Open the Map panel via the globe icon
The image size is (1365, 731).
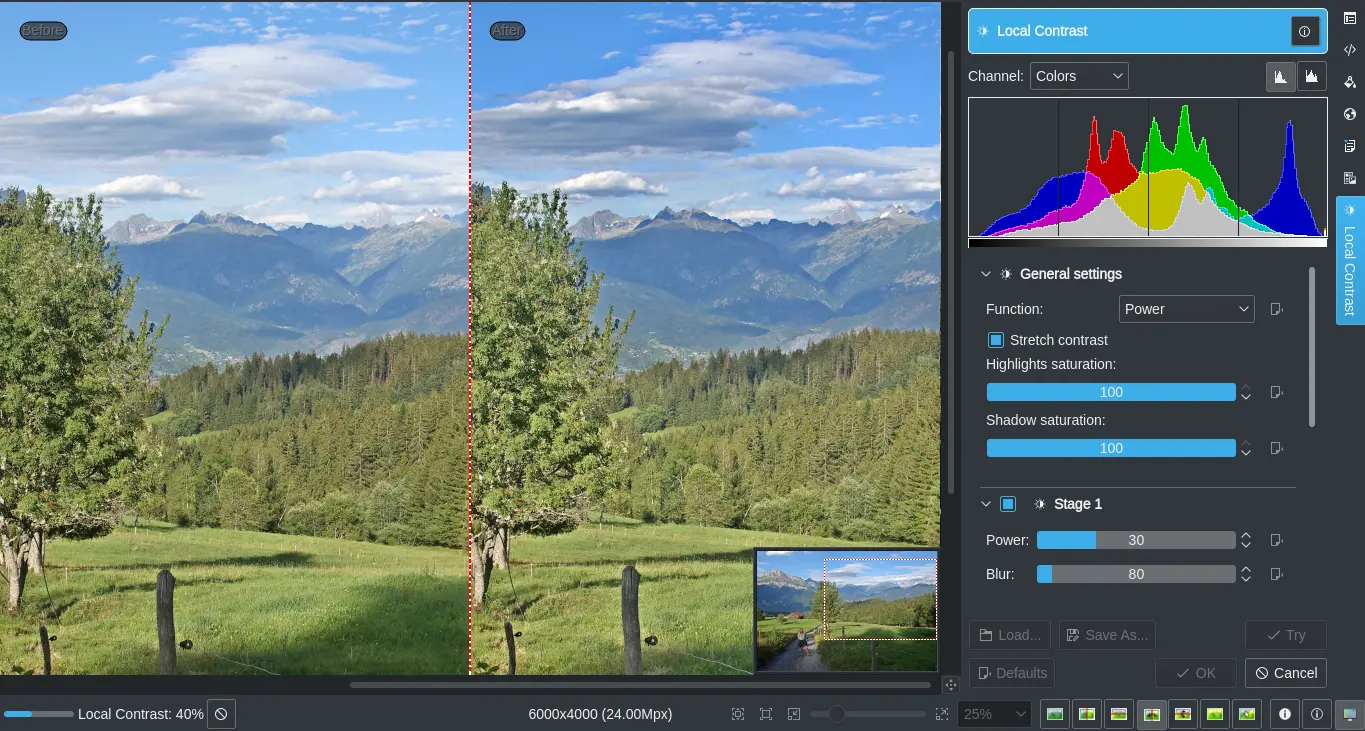(x=1349, y=114)
